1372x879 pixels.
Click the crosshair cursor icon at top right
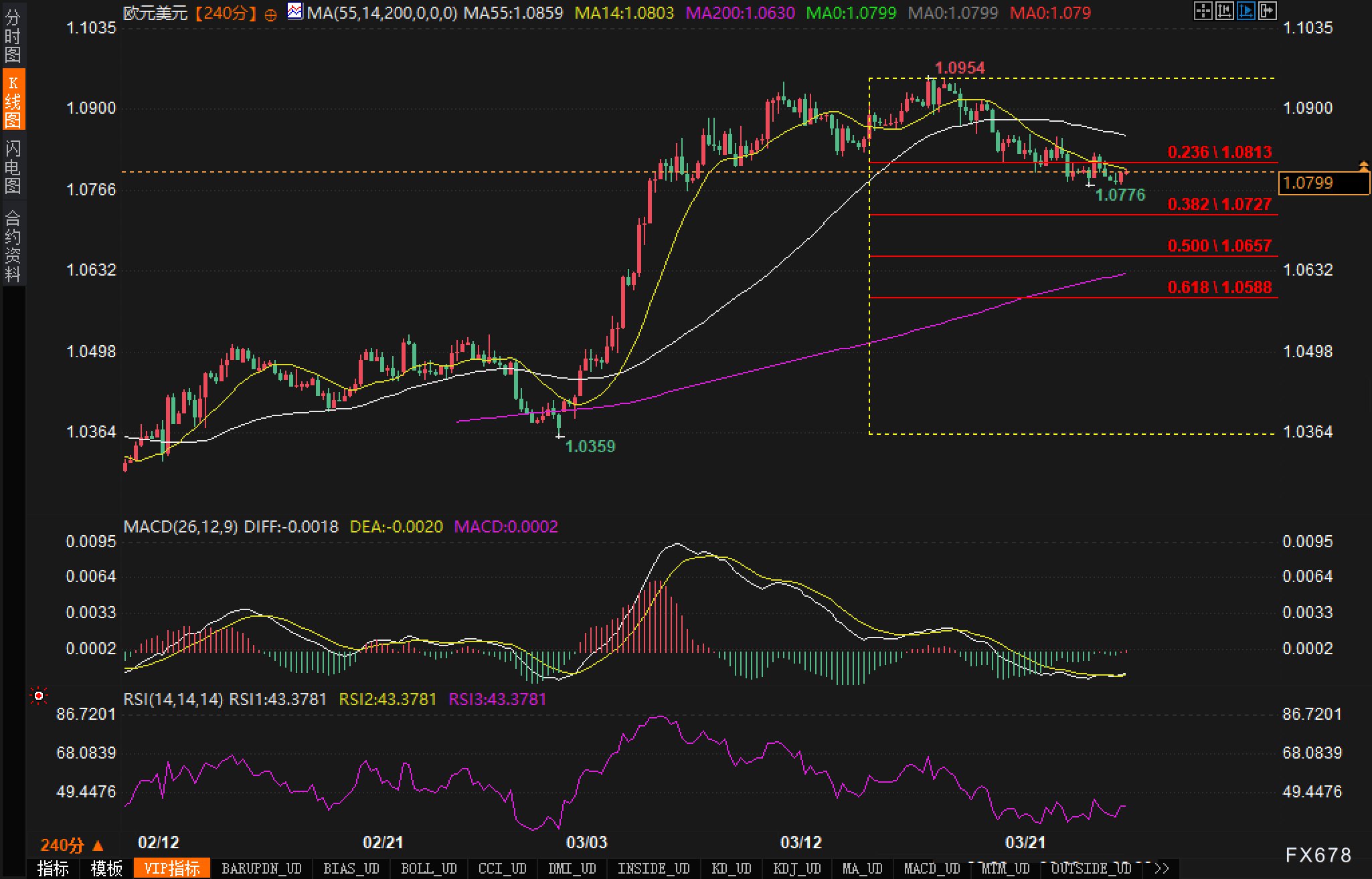[x=1203, y=11]
